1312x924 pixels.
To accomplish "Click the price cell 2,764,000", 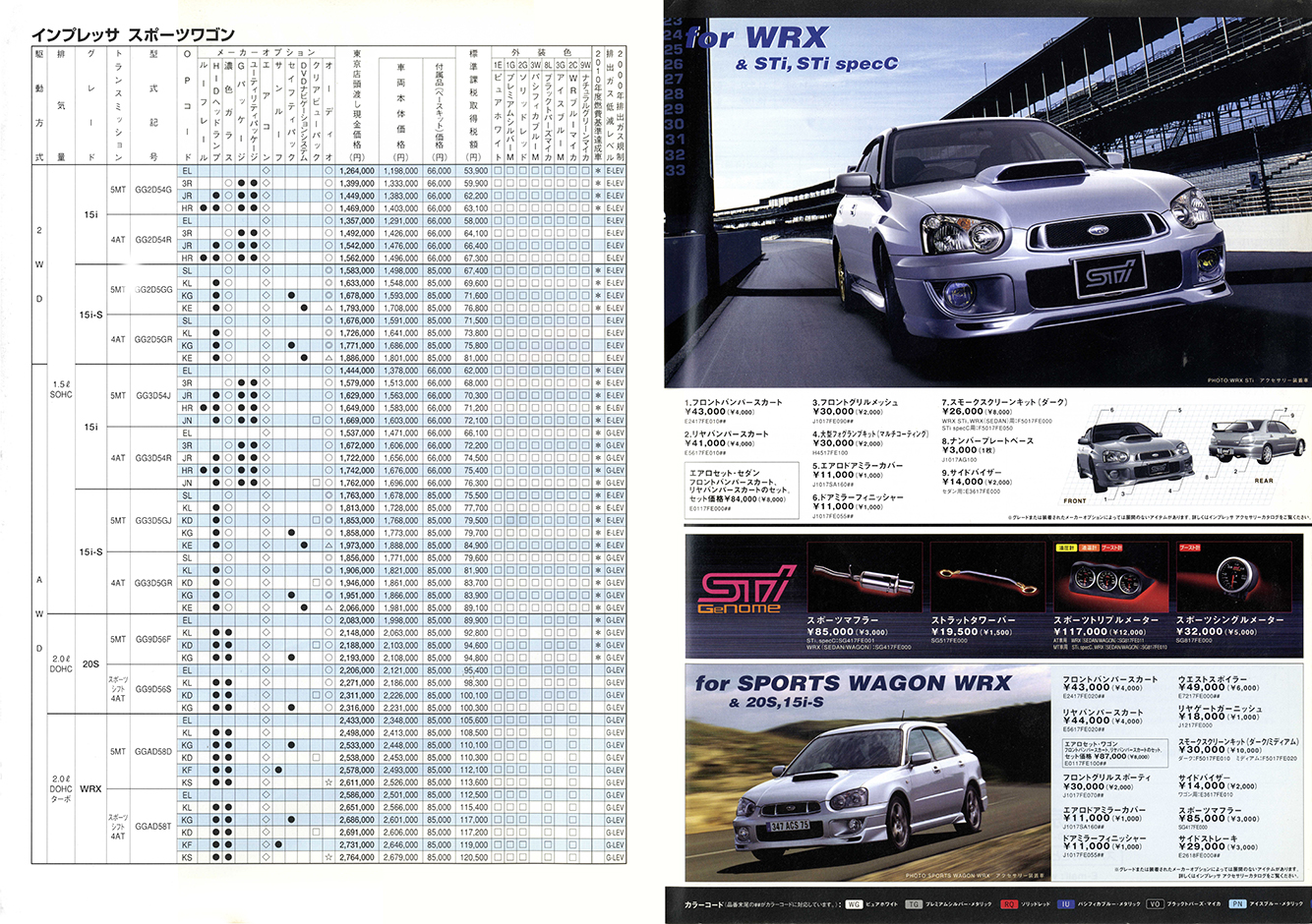I will pyautogui.click(x=357, y=857).
